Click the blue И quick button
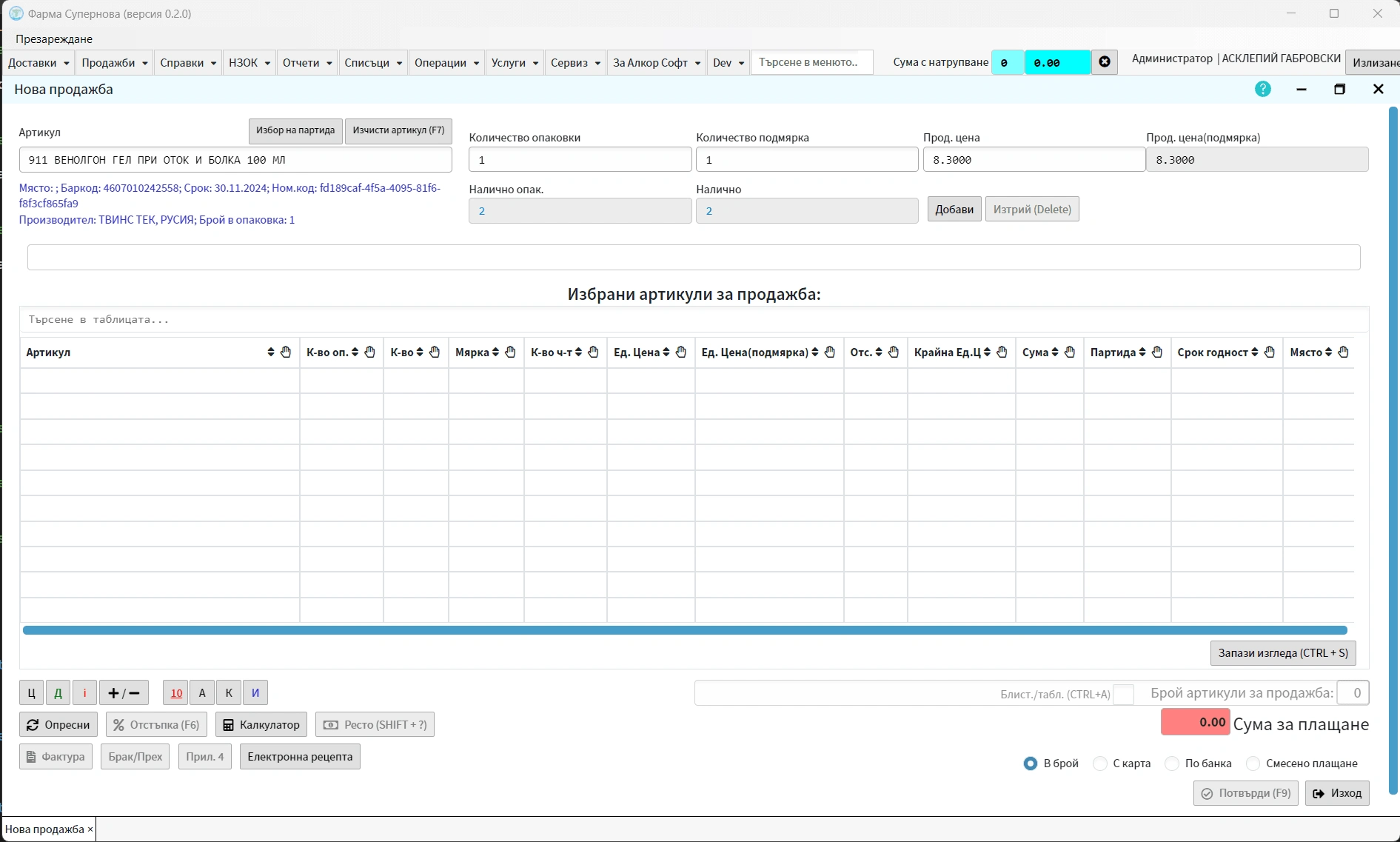The width and height of the screenshot is (1400, 842). [x=255, y=693]
